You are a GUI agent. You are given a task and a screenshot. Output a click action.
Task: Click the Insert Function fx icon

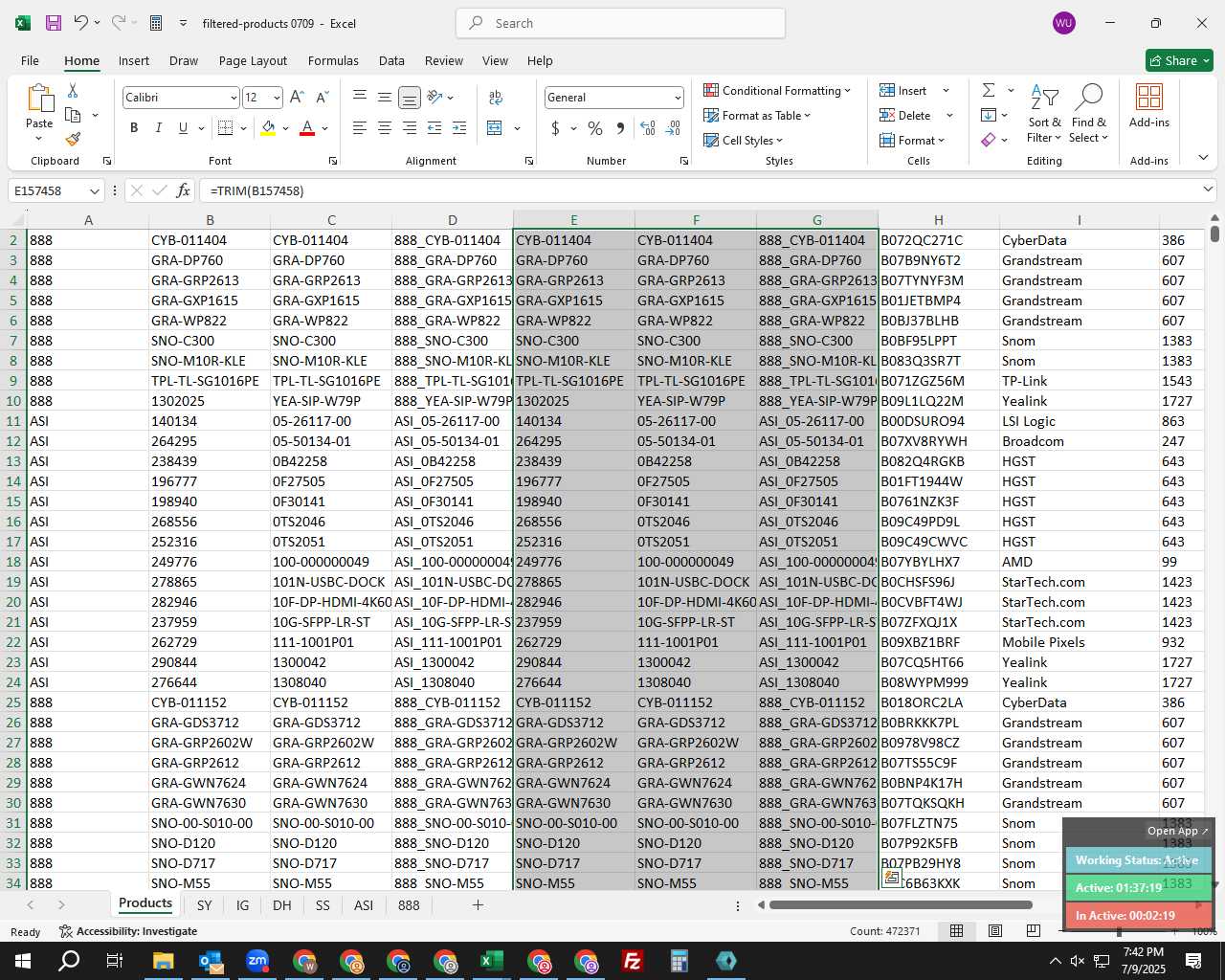183,190
